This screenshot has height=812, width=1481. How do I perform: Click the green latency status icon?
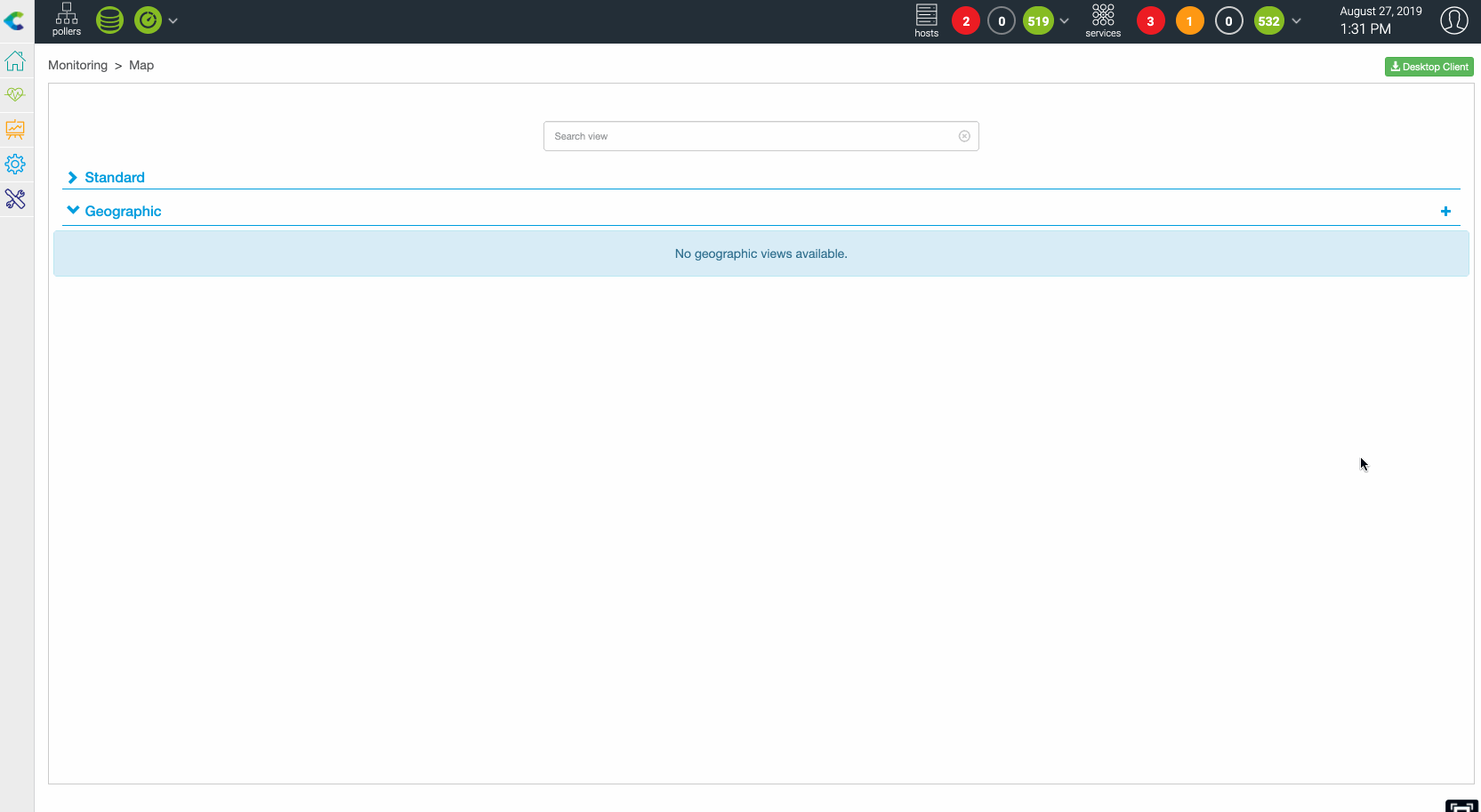click(148, 20)
